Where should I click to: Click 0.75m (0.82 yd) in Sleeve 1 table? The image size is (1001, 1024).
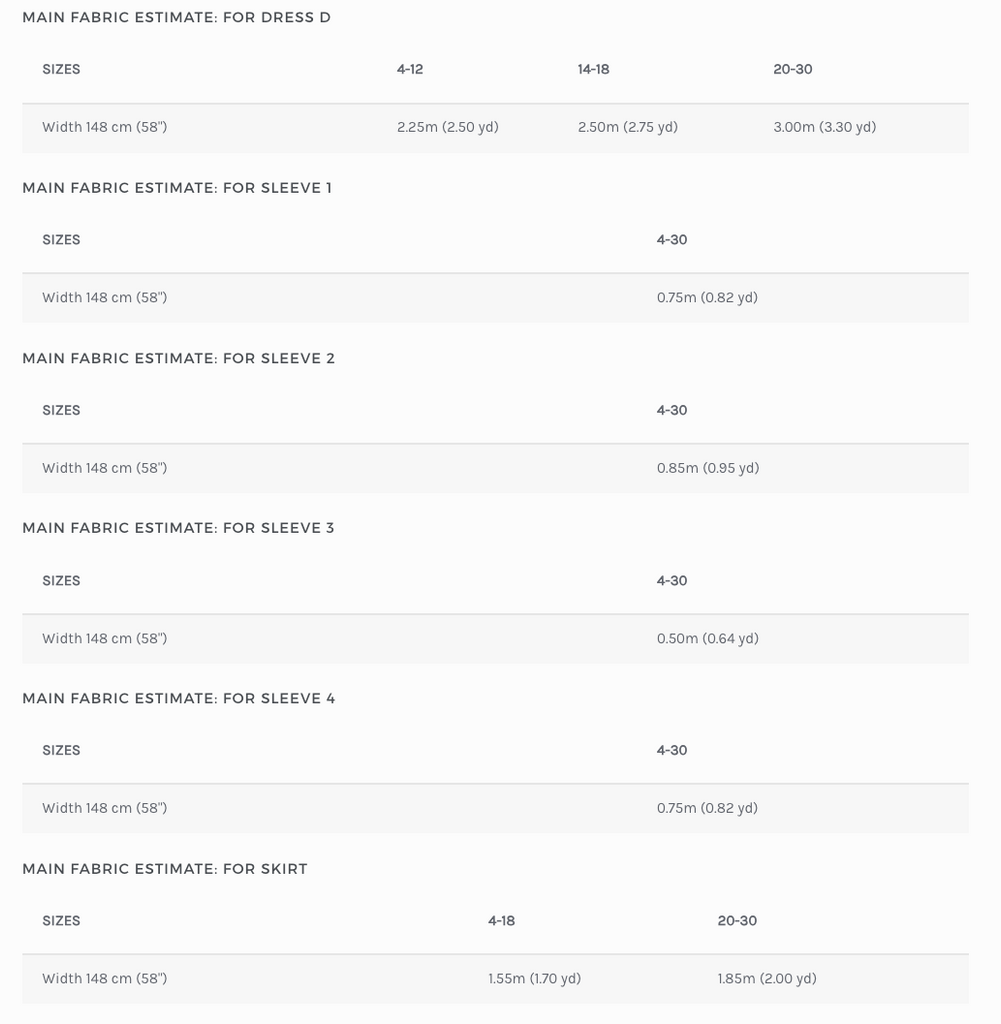[x=707, y=297]
